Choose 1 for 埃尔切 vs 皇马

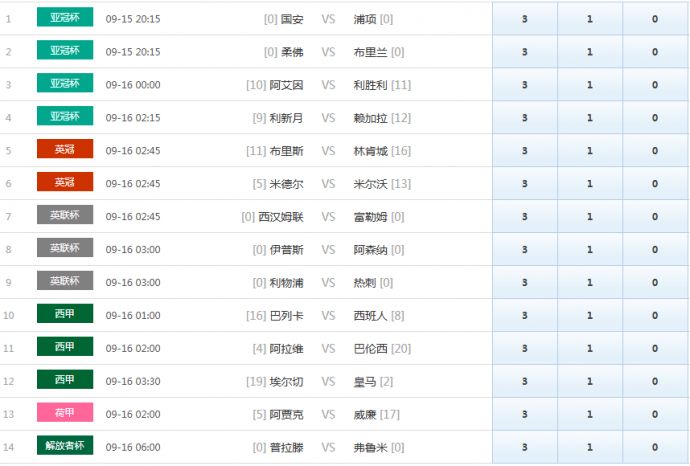point(590,382)
